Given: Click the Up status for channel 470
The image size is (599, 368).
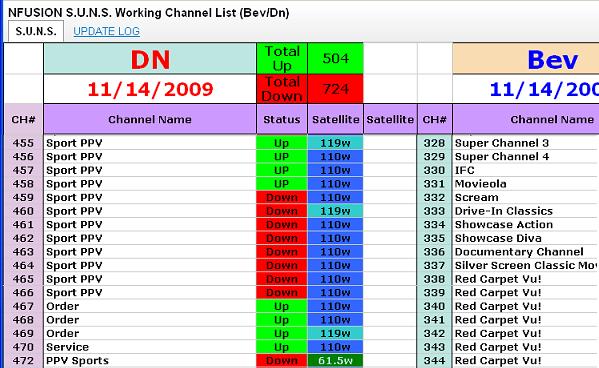Looking at the screenshot, I should (282, 347).
